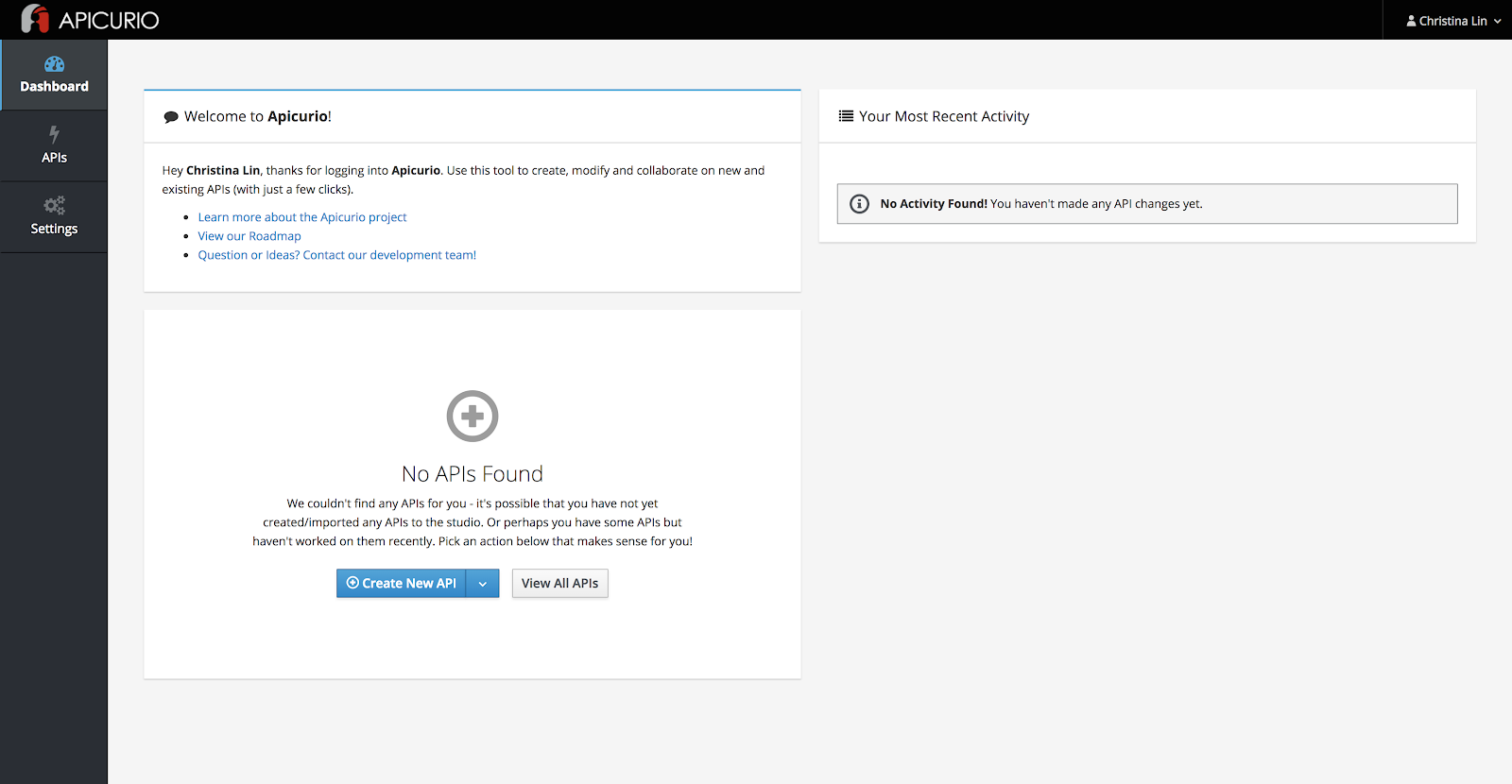Click the No Activity Found notice
The height and width of the screenshot is (784, 1512).
[1147, 204]
